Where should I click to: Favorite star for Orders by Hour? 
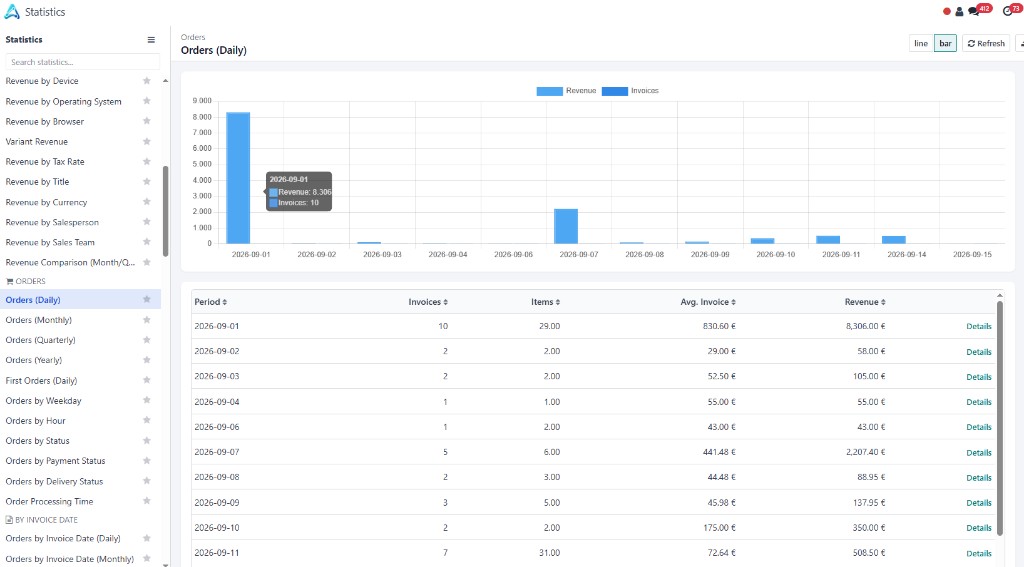click(146, 420)
